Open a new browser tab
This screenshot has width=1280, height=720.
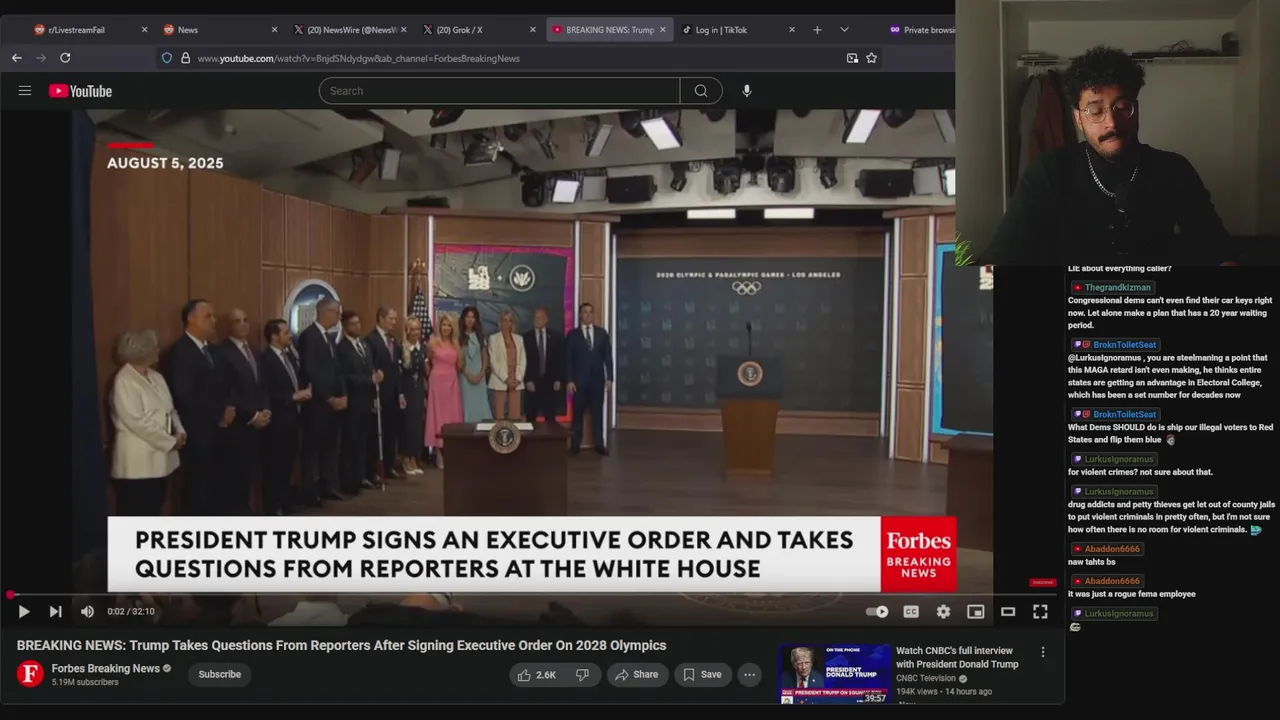coord(817,30)
